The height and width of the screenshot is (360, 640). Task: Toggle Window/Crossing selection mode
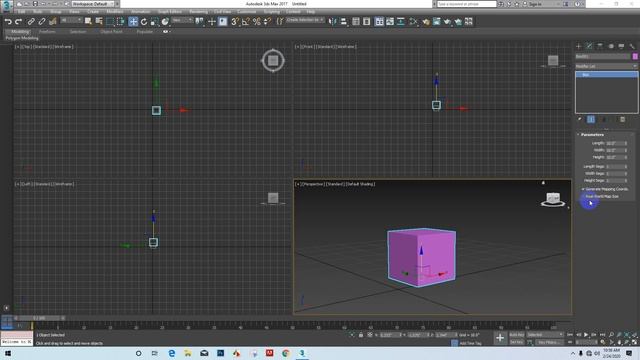(x=121, y=22)
